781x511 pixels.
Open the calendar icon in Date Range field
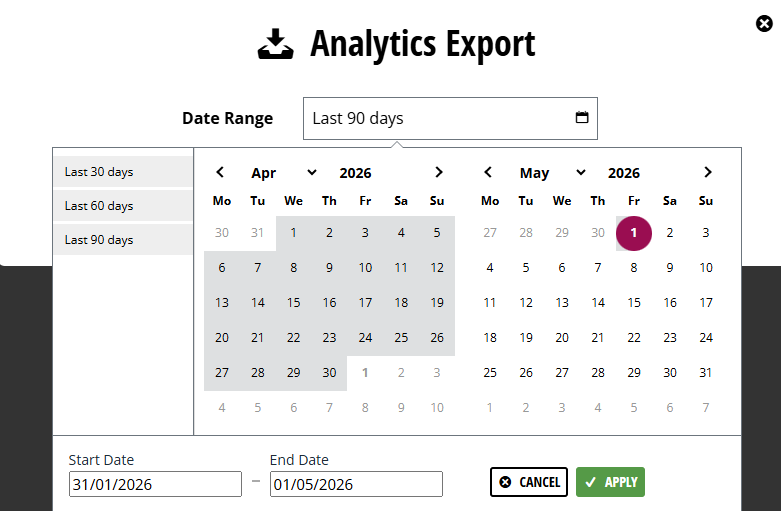tap(582, 118)
